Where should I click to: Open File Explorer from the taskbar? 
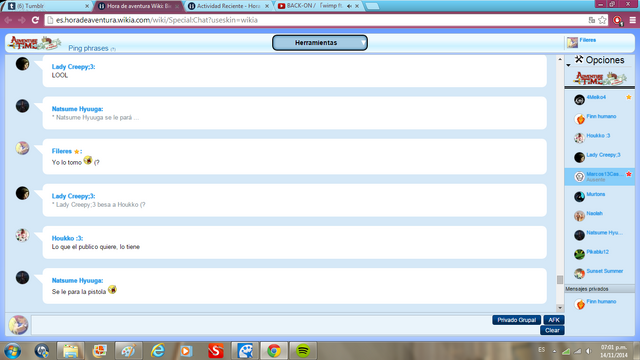71,351
